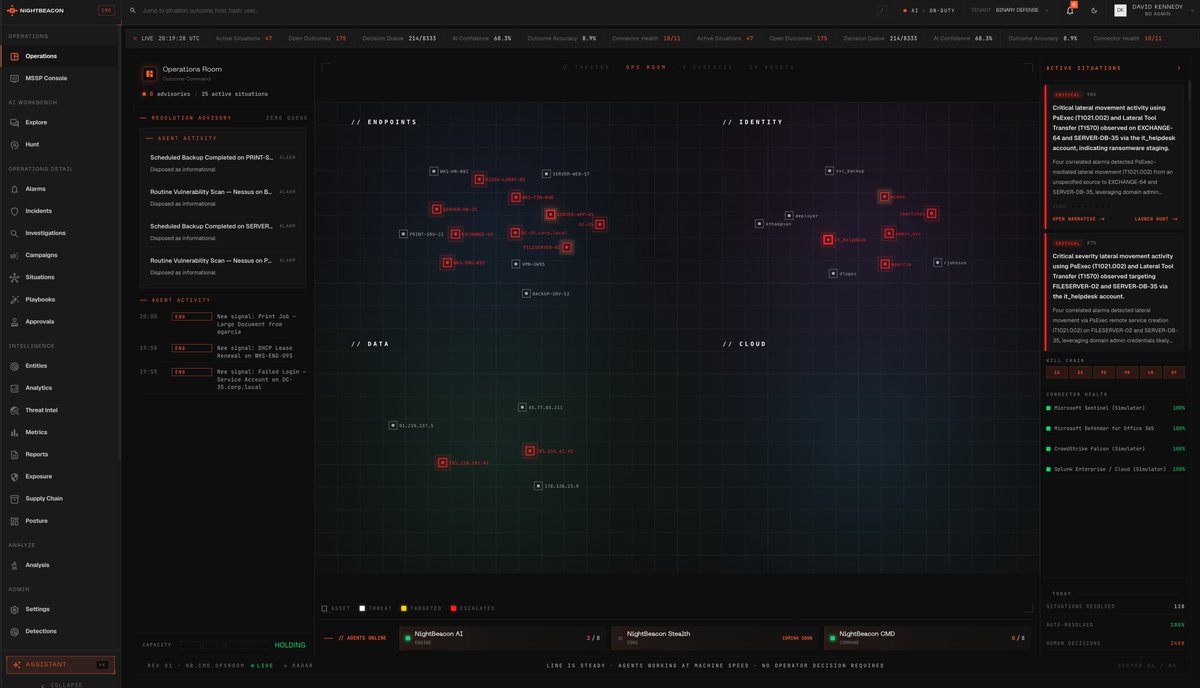Open the Operations sidebar item
Image resolution: width=1200 pixels, height=688 pixels.
(x=60, y=56)
